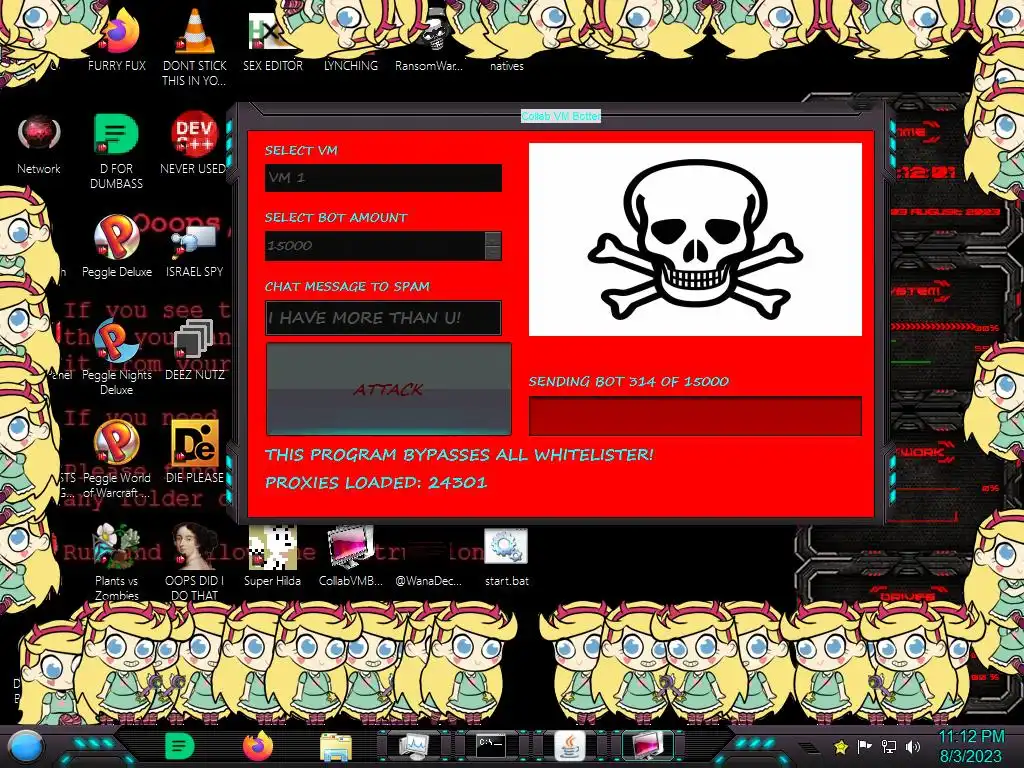This screenshot has width=1024, height=768.
Task: Switch to the Java app in taskbar
Action: 569,746
